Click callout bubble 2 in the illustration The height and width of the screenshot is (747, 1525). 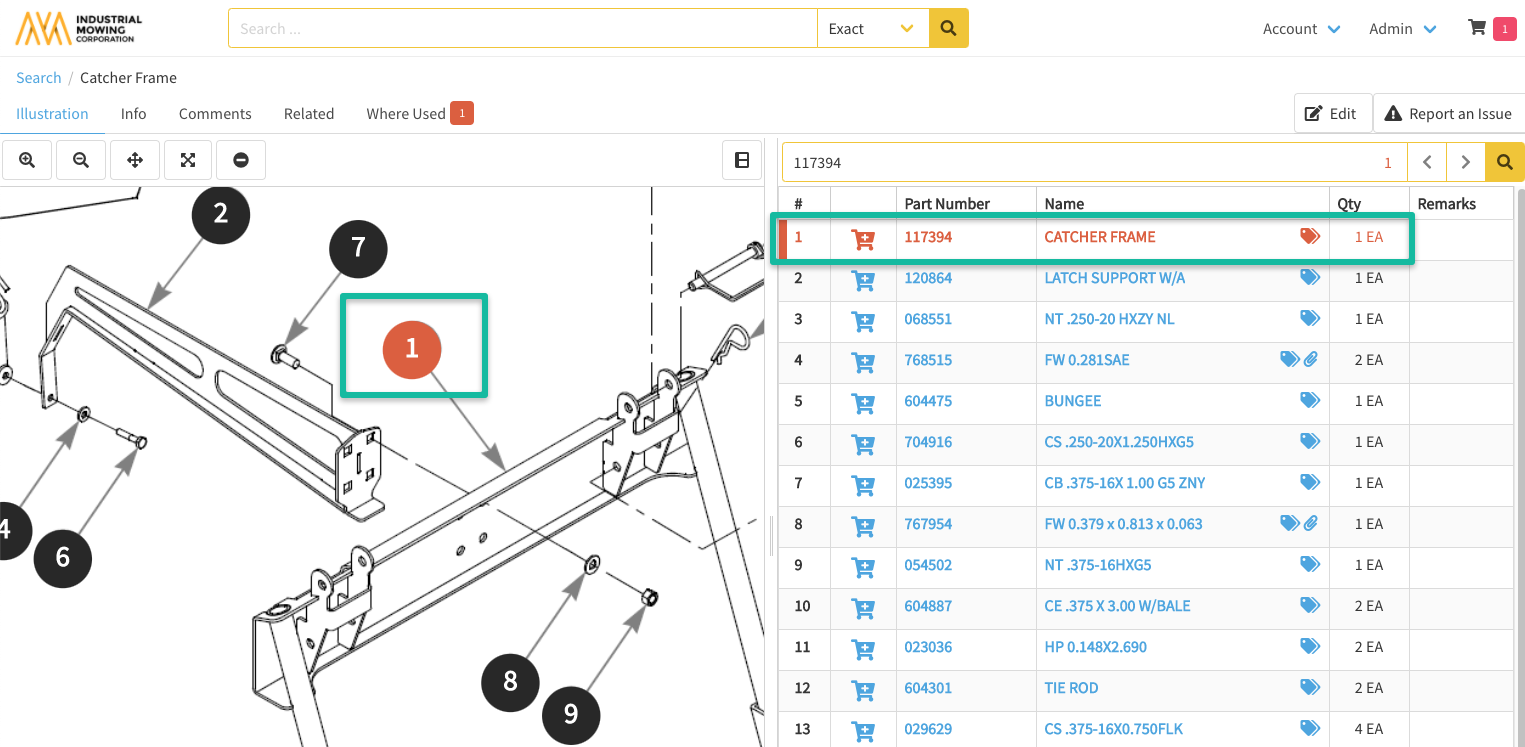(x=221, y=213)
